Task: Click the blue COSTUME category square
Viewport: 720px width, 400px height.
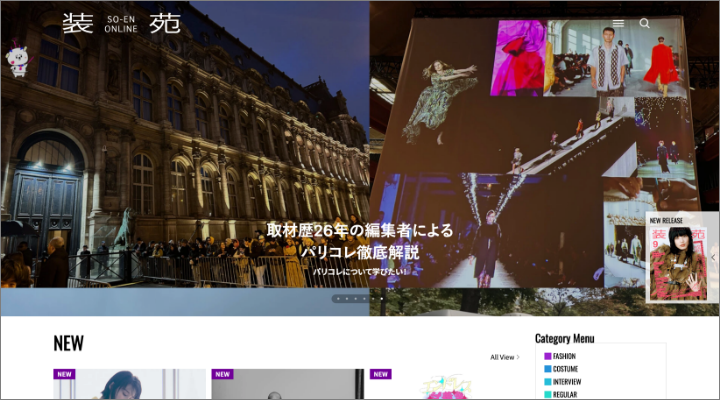Action: tap(548, 369)
